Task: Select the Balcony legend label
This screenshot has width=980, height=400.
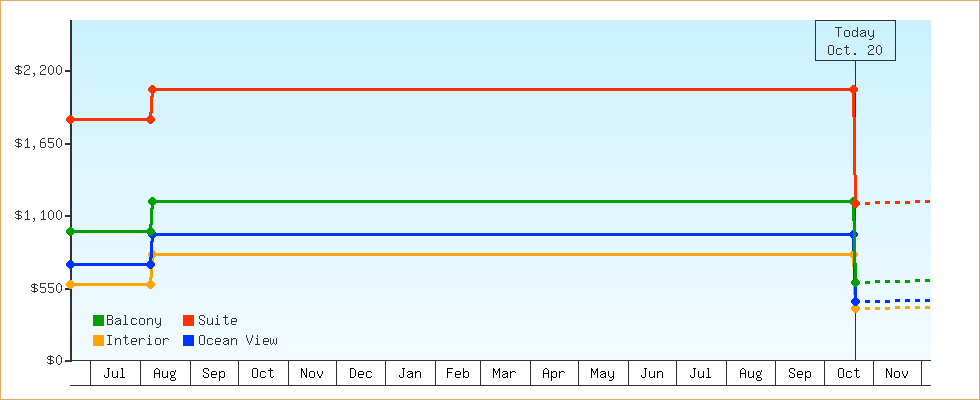Action: (x=133, y=321)
